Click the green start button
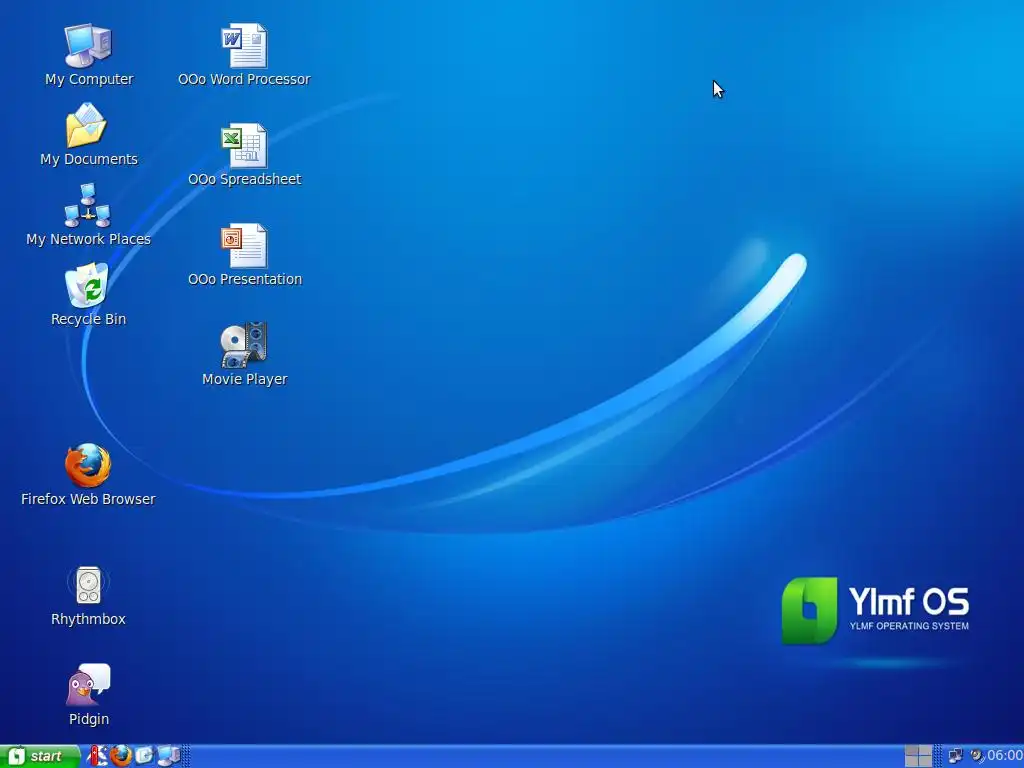The image size is (1024, 768). click(x=40, y=756)
